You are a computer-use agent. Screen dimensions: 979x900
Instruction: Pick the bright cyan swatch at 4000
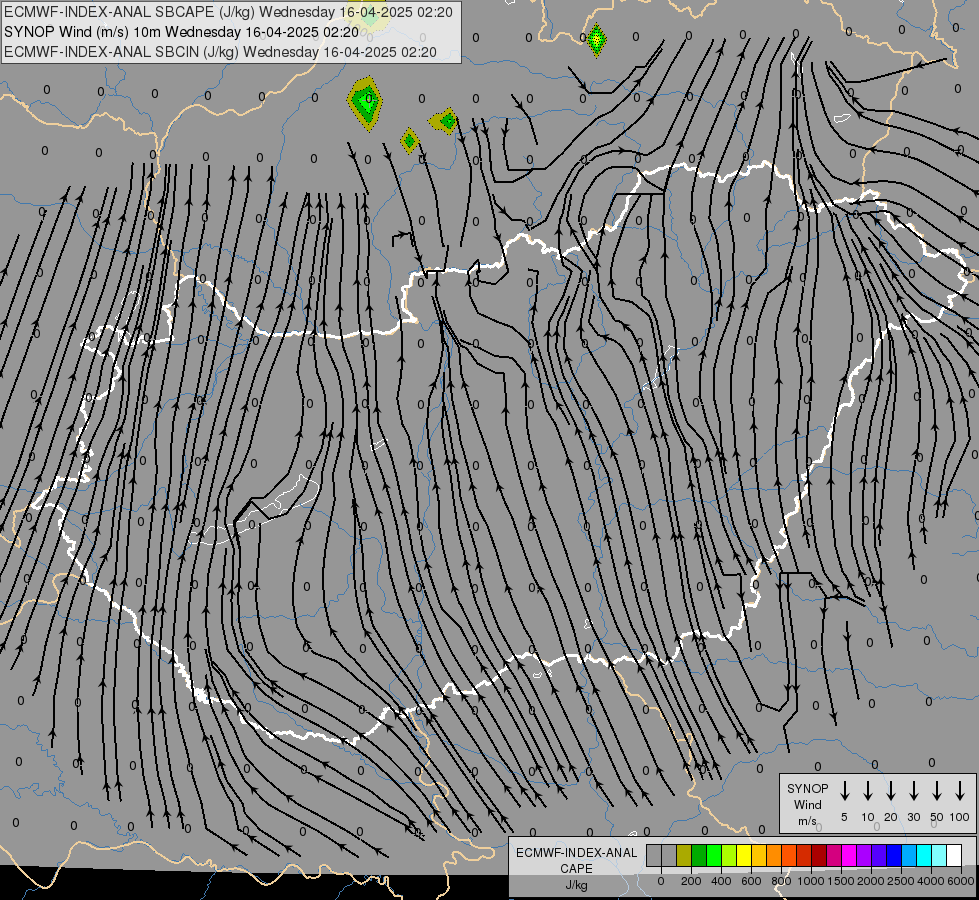pyautogui.click(x=924, y=855)
